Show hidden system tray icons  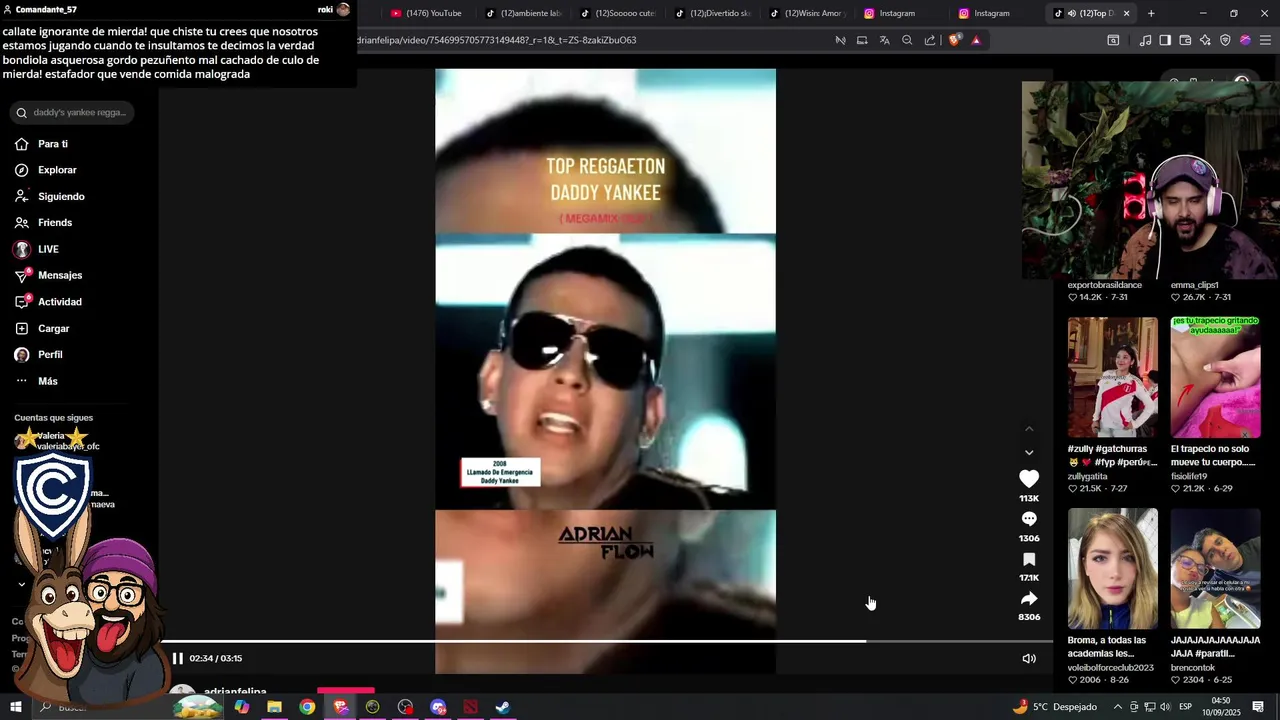coord(1117,707)
